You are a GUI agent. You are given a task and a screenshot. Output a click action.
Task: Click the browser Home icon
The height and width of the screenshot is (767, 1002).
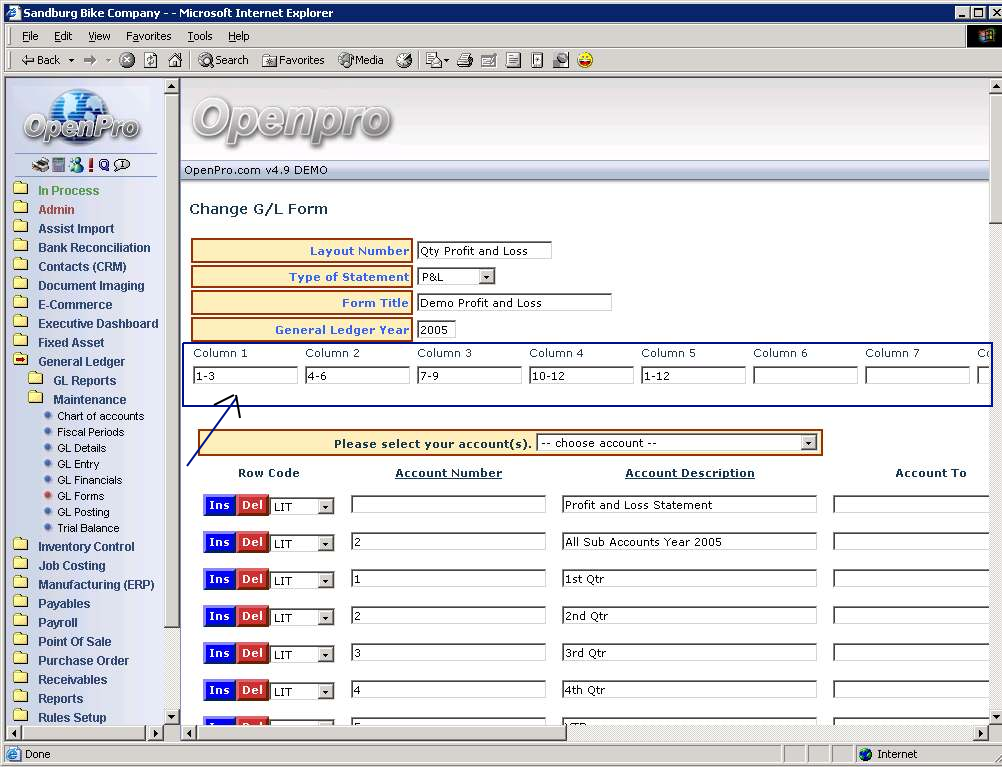(175, 60)
